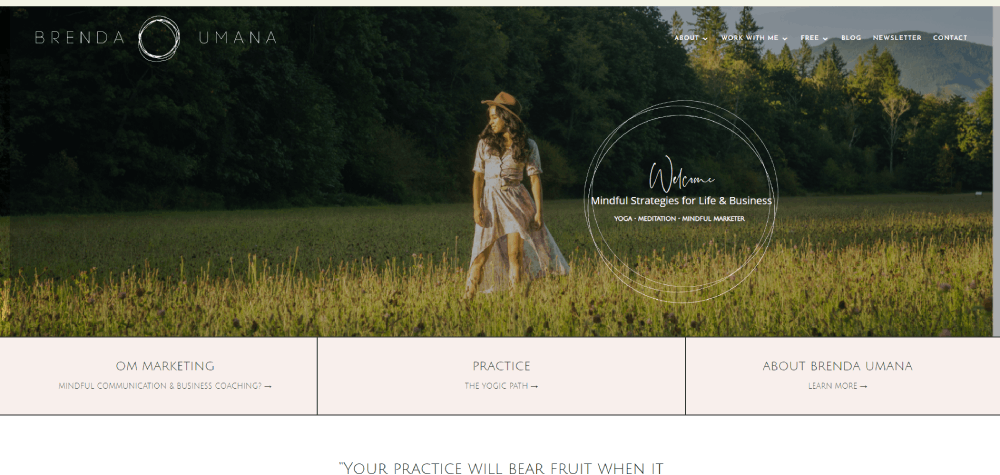Follow the Learn More arrow link
The width and height of the screenshot is (1000, 475).
pyautogui.click(x=837, y=386)
